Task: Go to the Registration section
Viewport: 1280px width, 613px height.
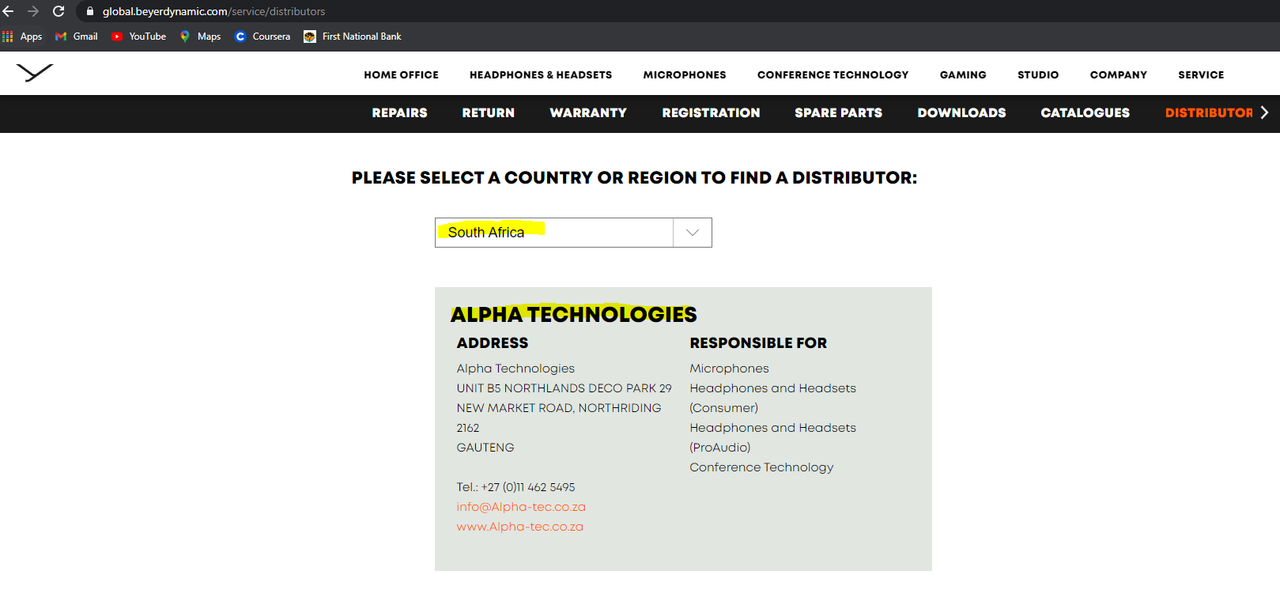Action: click(711, 113)
